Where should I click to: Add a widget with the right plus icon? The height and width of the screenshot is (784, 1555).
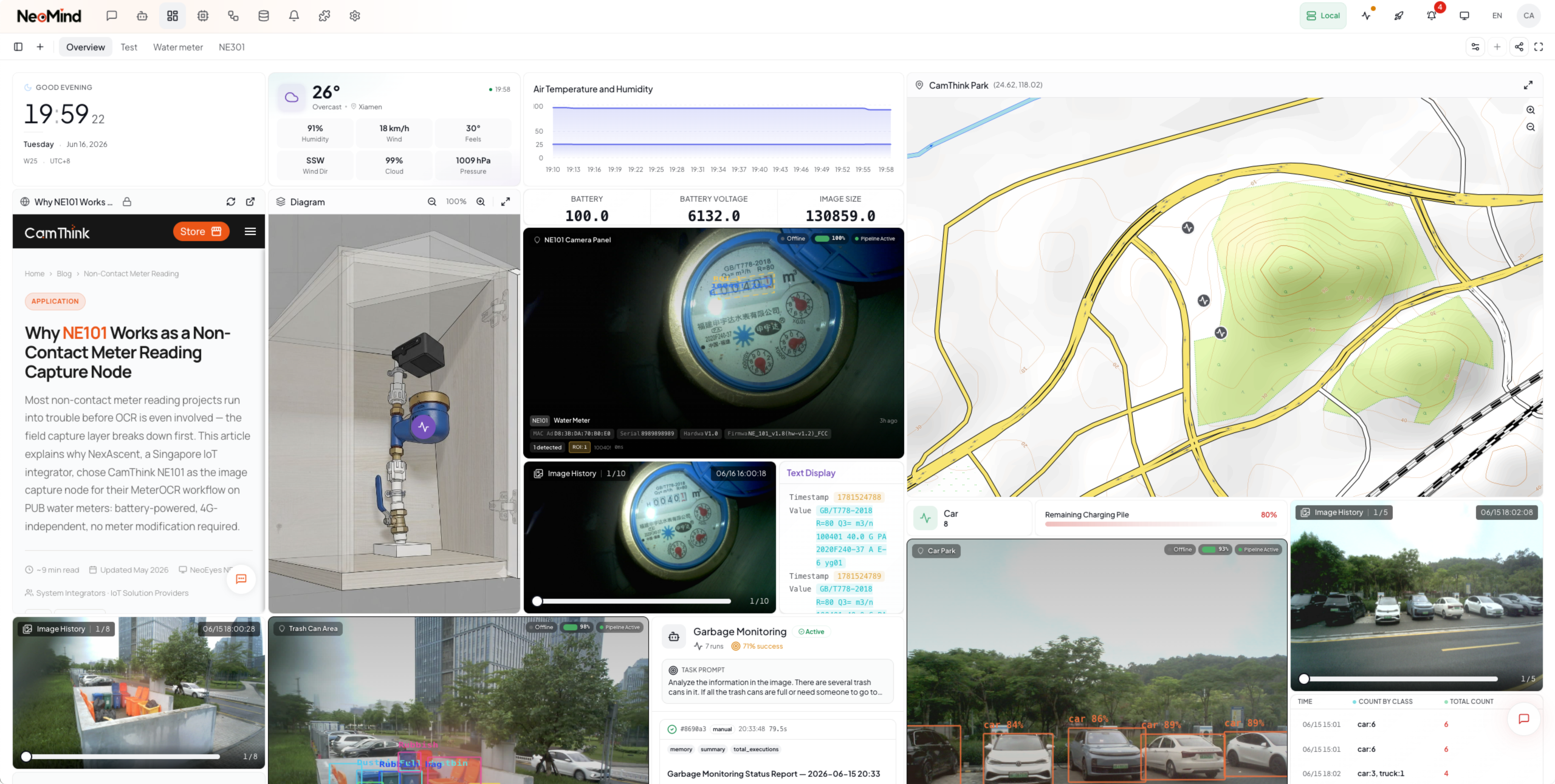[1497, 47]
